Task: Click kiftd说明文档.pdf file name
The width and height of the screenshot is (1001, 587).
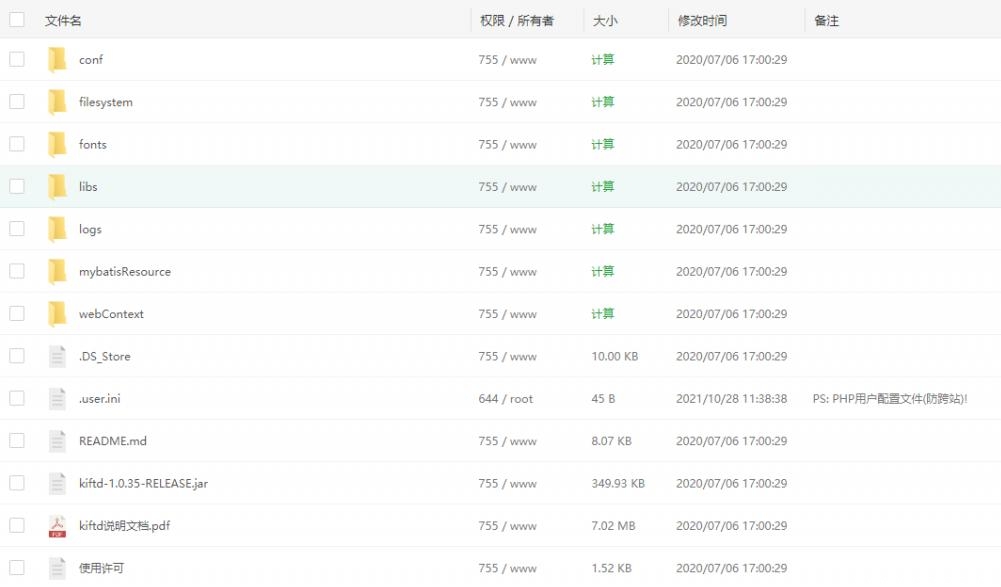Action: coord(124,526)
